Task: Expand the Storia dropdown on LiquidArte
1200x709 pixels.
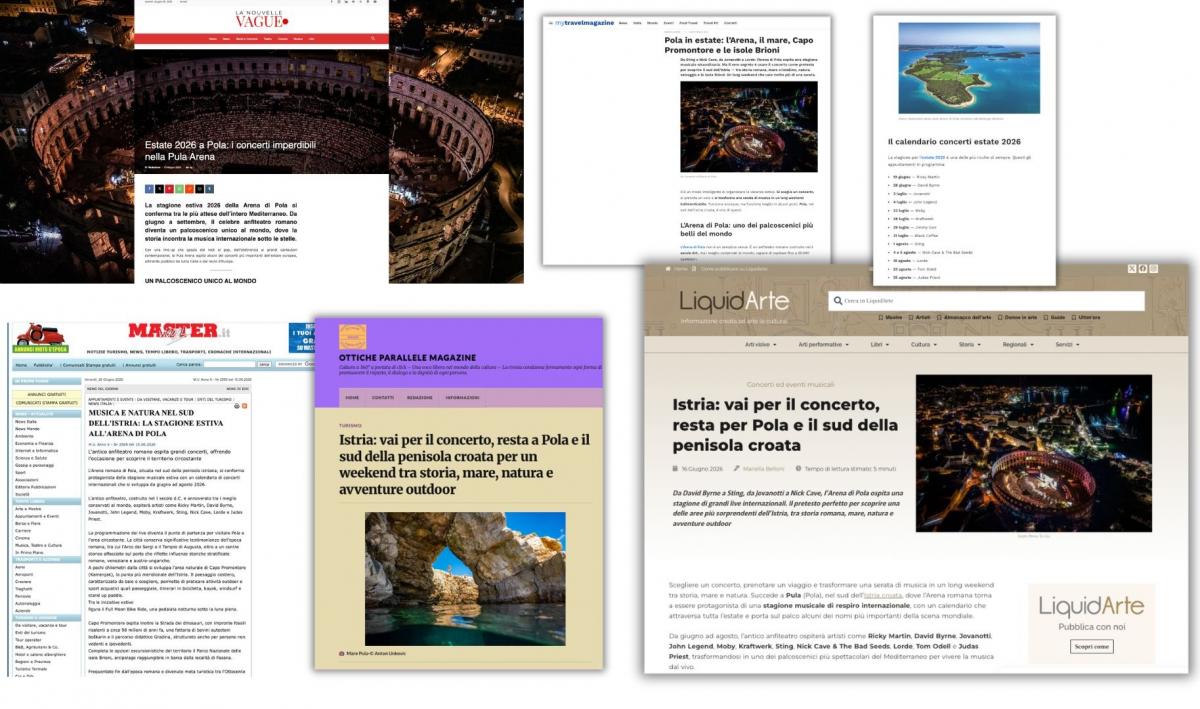Action: click(x=969, y=344)
